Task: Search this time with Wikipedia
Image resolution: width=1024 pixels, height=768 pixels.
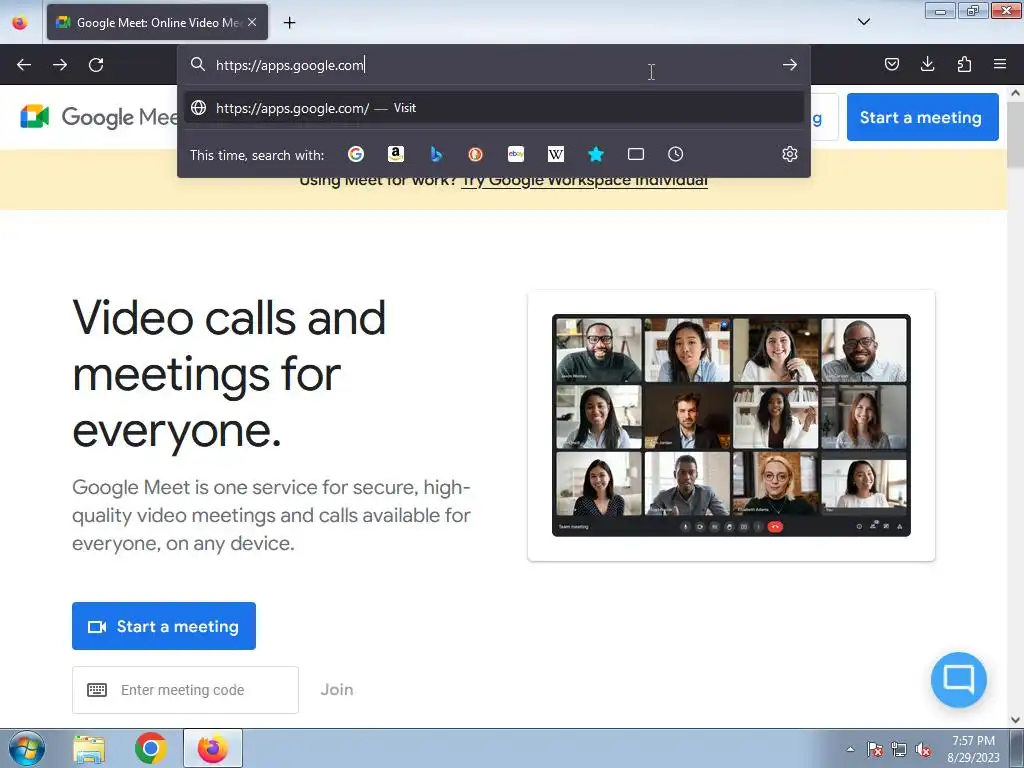Action: (x=556, y=154)
